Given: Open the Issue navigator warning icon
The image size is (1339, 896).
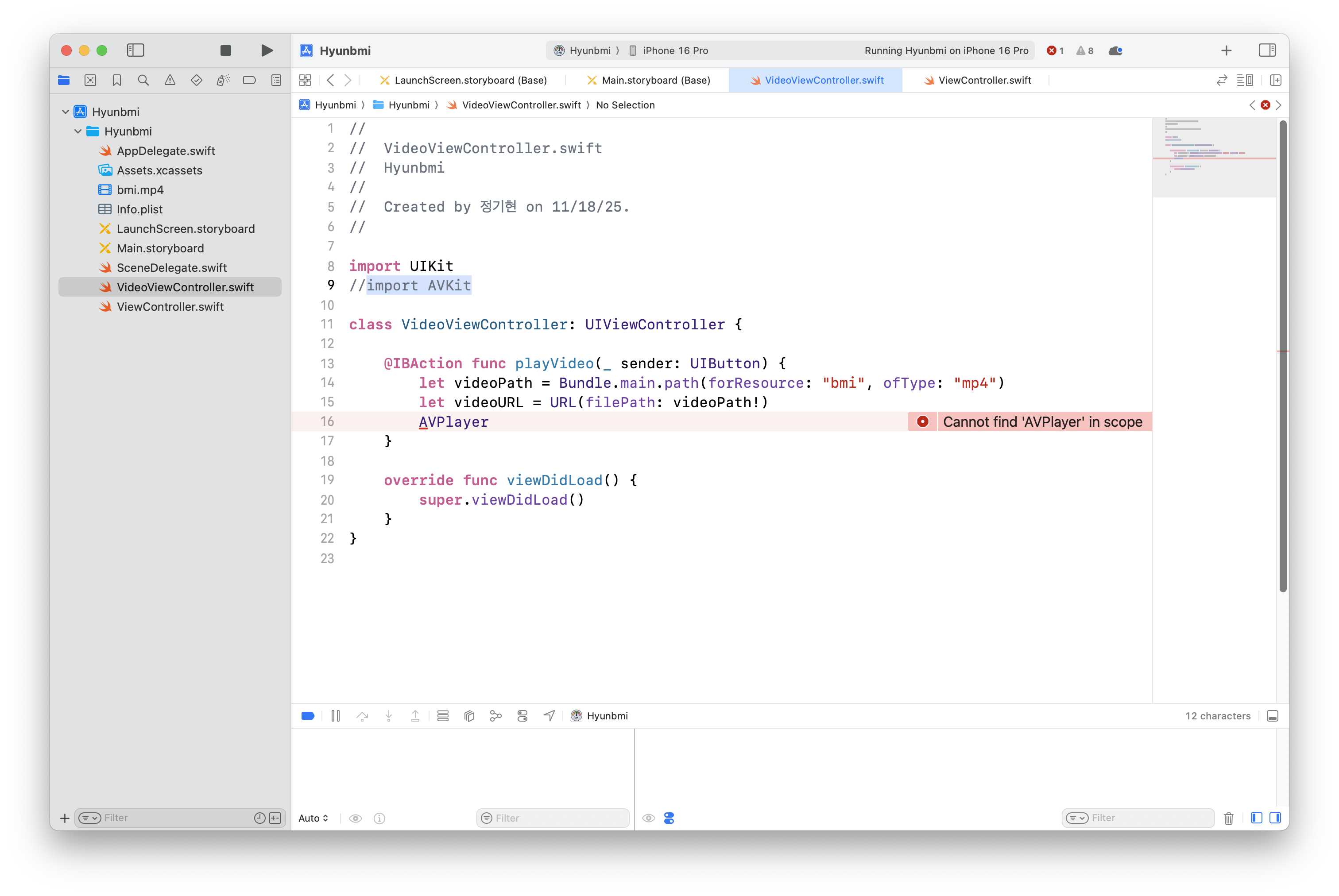Looking at the screenshot, I should click(x=170, y=81).
